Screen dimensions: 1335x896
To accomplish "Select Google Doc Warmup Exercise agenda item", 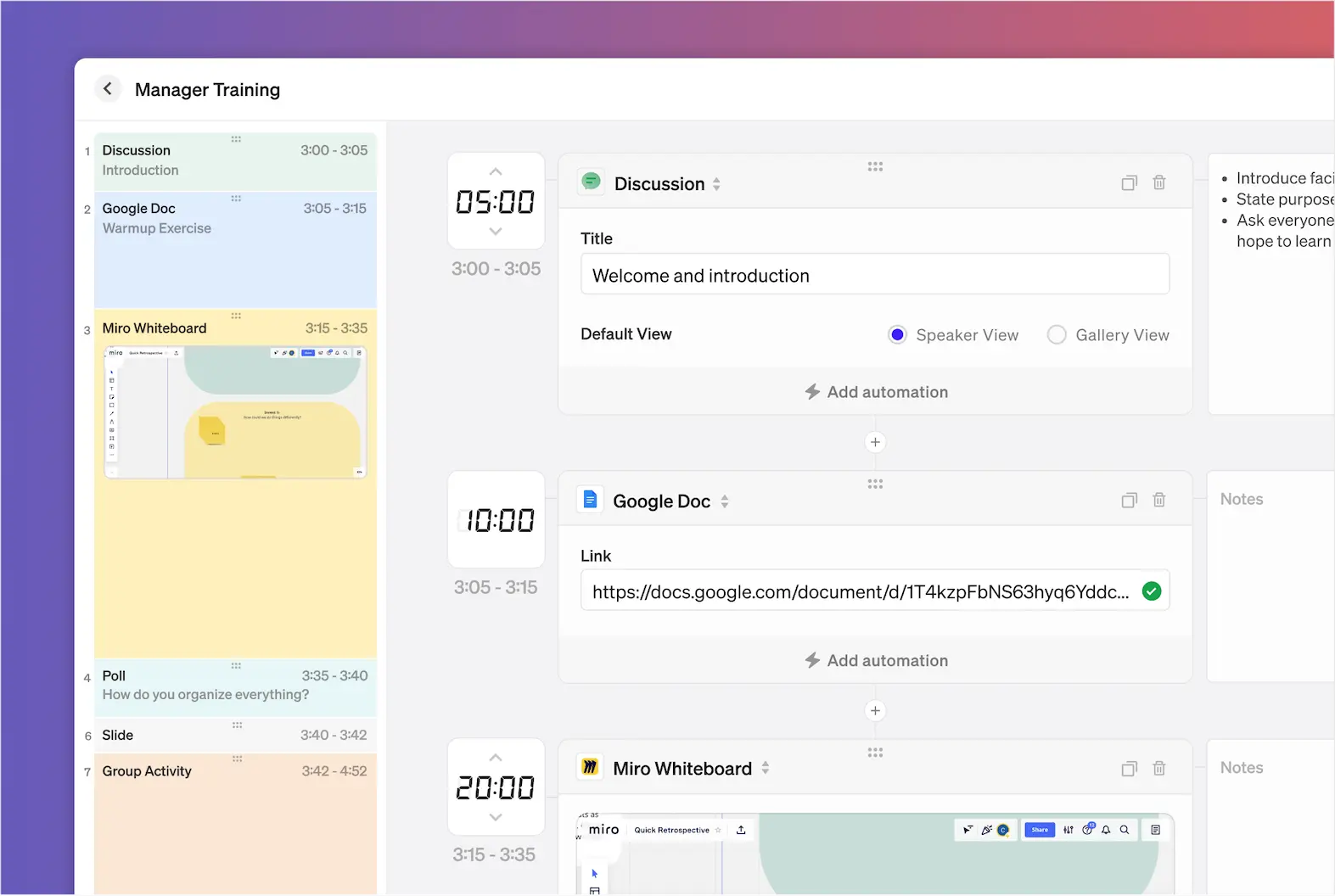I will 235,249.
